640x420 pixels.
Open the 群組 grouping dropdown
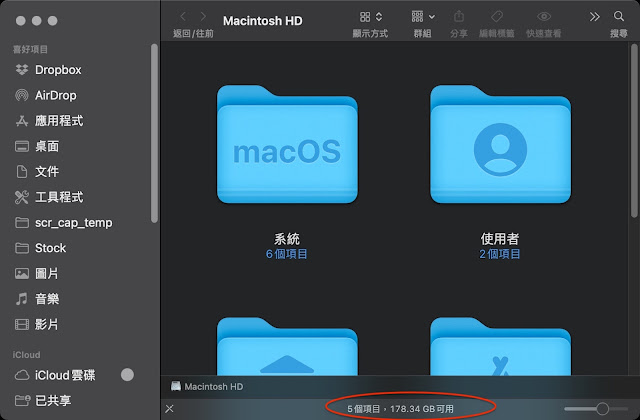point(423,17)
